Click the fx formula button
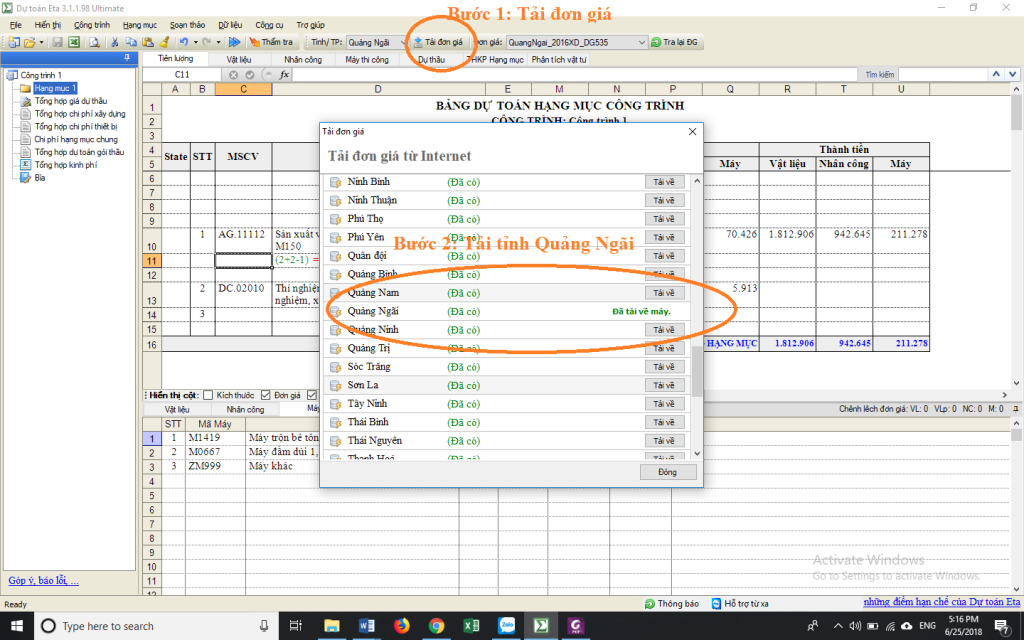Screen dimensions: 1024x640 click(x=284, y=75)
